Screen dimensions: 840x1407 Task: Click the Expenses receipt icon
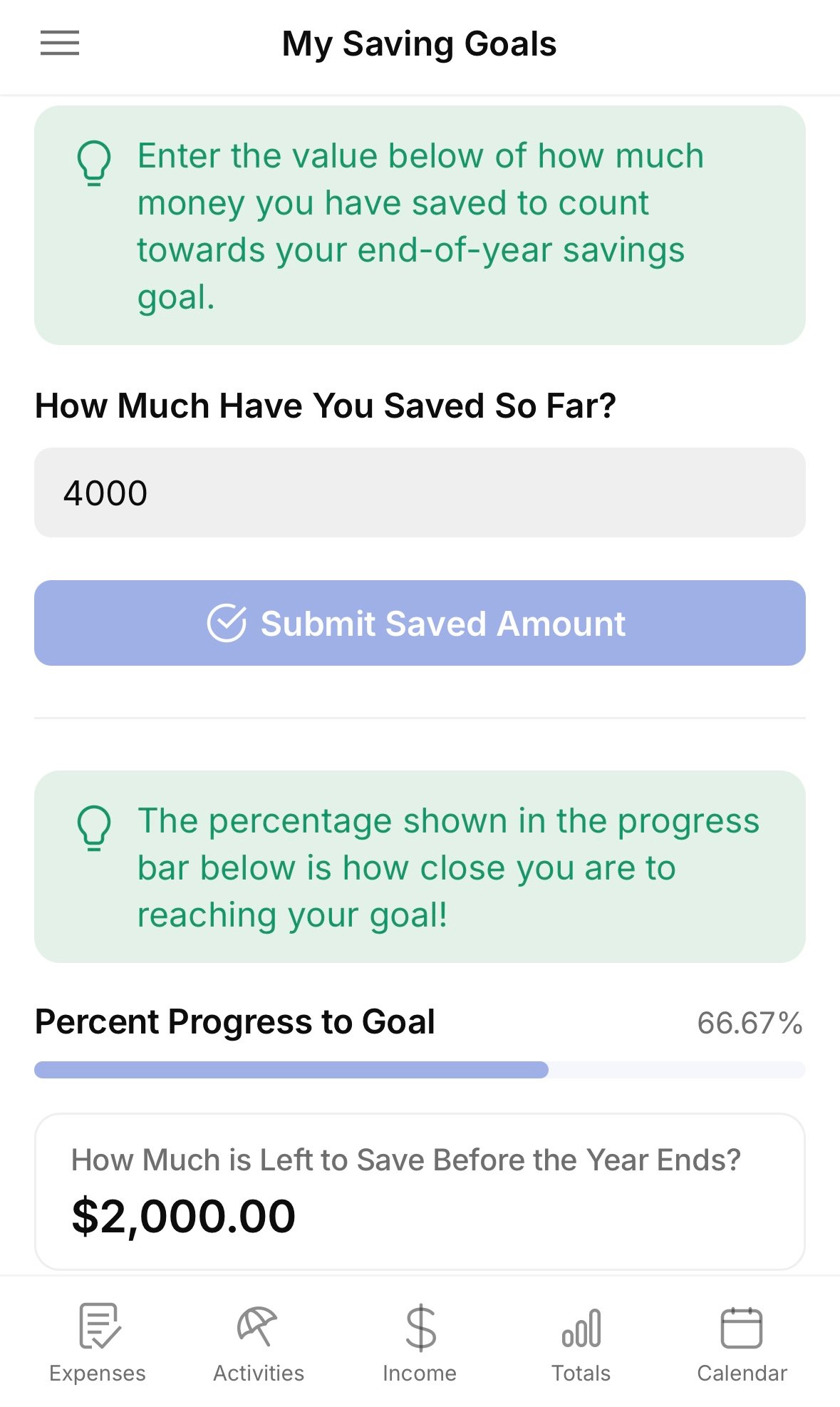point(98,1326)
